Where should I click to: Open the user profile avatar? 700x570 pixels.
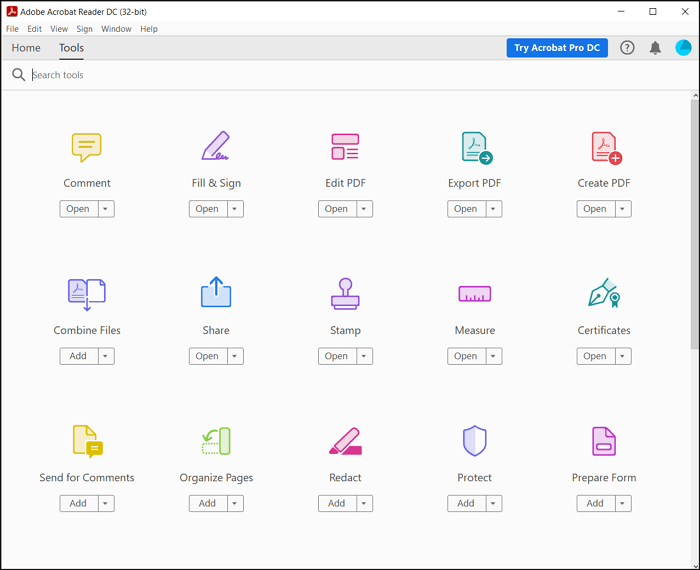(x=683, y=48)
